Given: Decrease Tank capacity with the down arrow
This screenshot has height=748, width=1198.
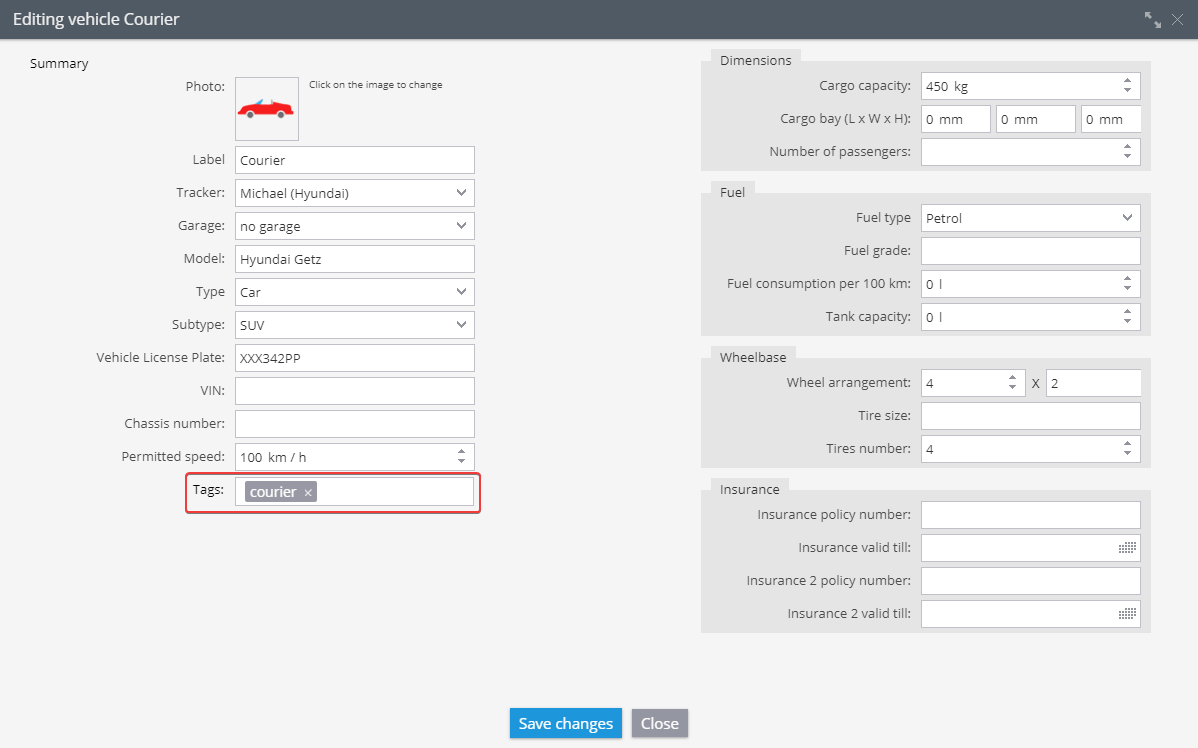Looking at the screenshot, I should pos(1128,322).
